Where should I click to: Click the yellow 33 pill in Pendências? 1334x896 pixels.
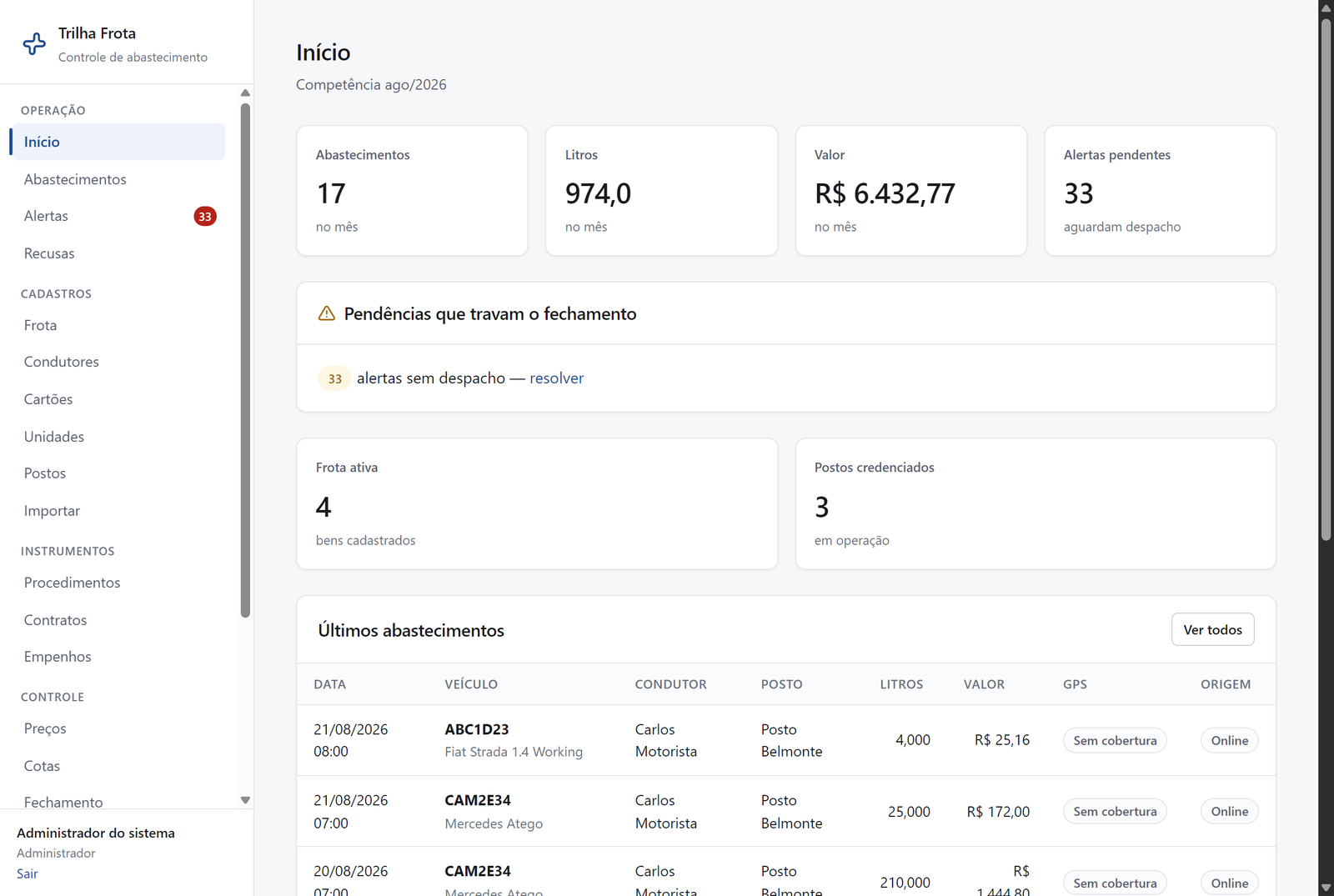[x=334, y=378]
